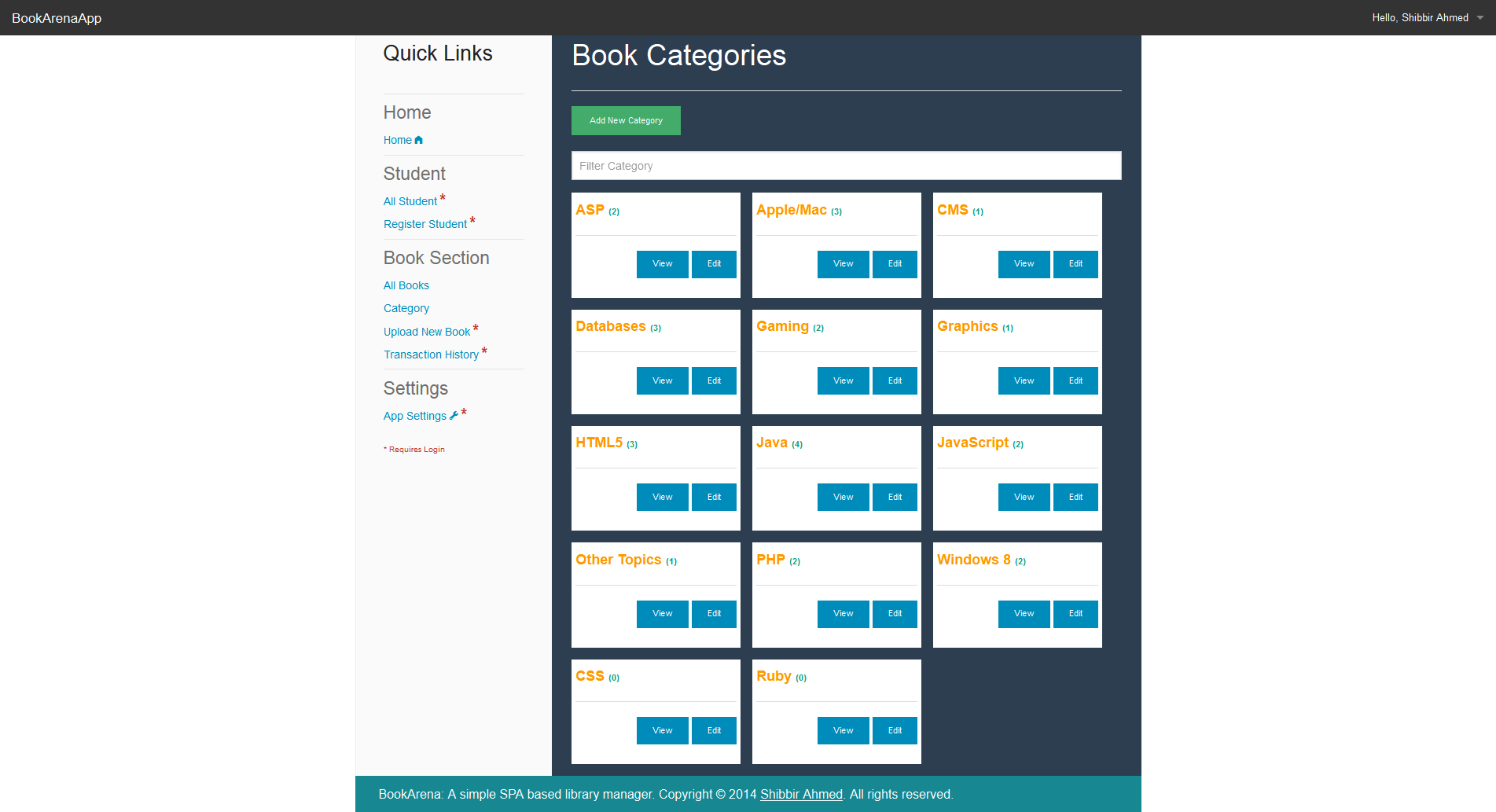Follow the Shibbir Ahmed footer link
This screenshot has width=1496, height=812.
pyautogui.click(x=801, y=794)
